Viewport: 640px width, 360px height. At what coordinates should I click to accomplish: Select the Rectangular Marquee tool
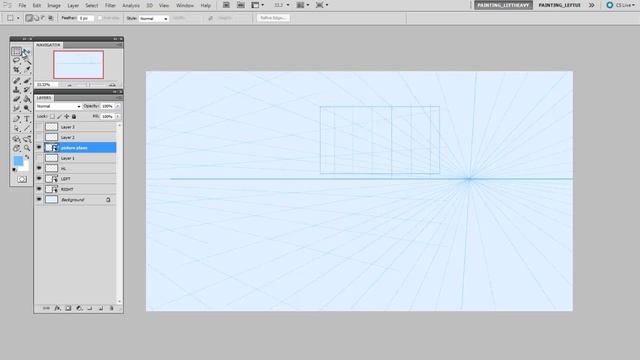16,51
